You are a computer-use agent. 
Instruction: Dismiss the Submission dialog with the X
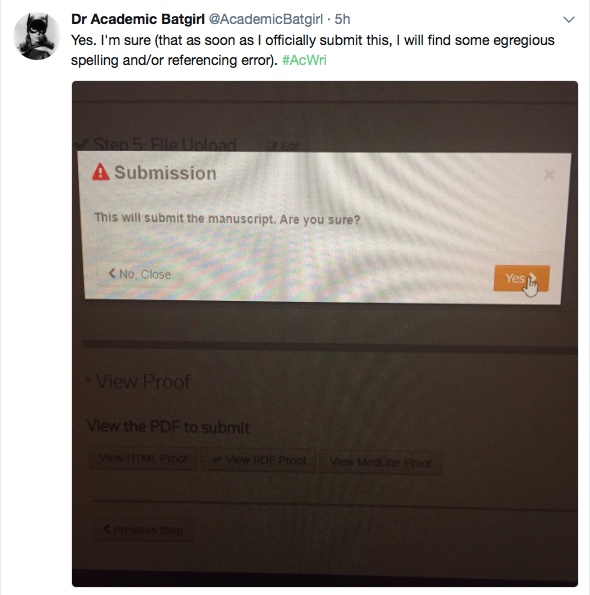pyautogui.click(x=549, y=175)
